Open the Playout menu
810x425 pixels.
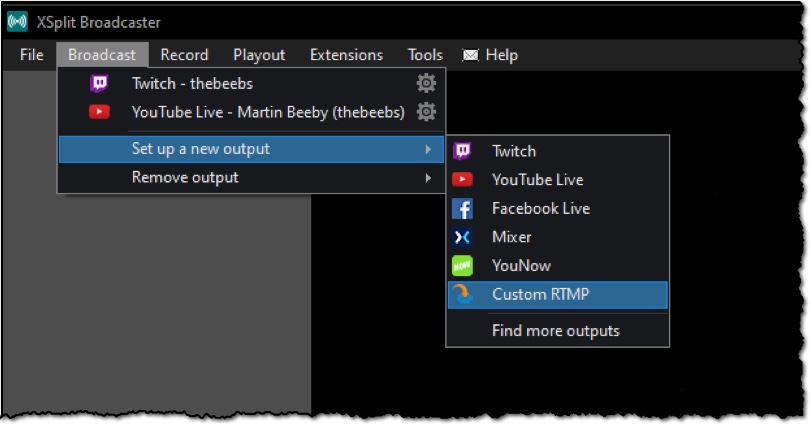point(259,55)
